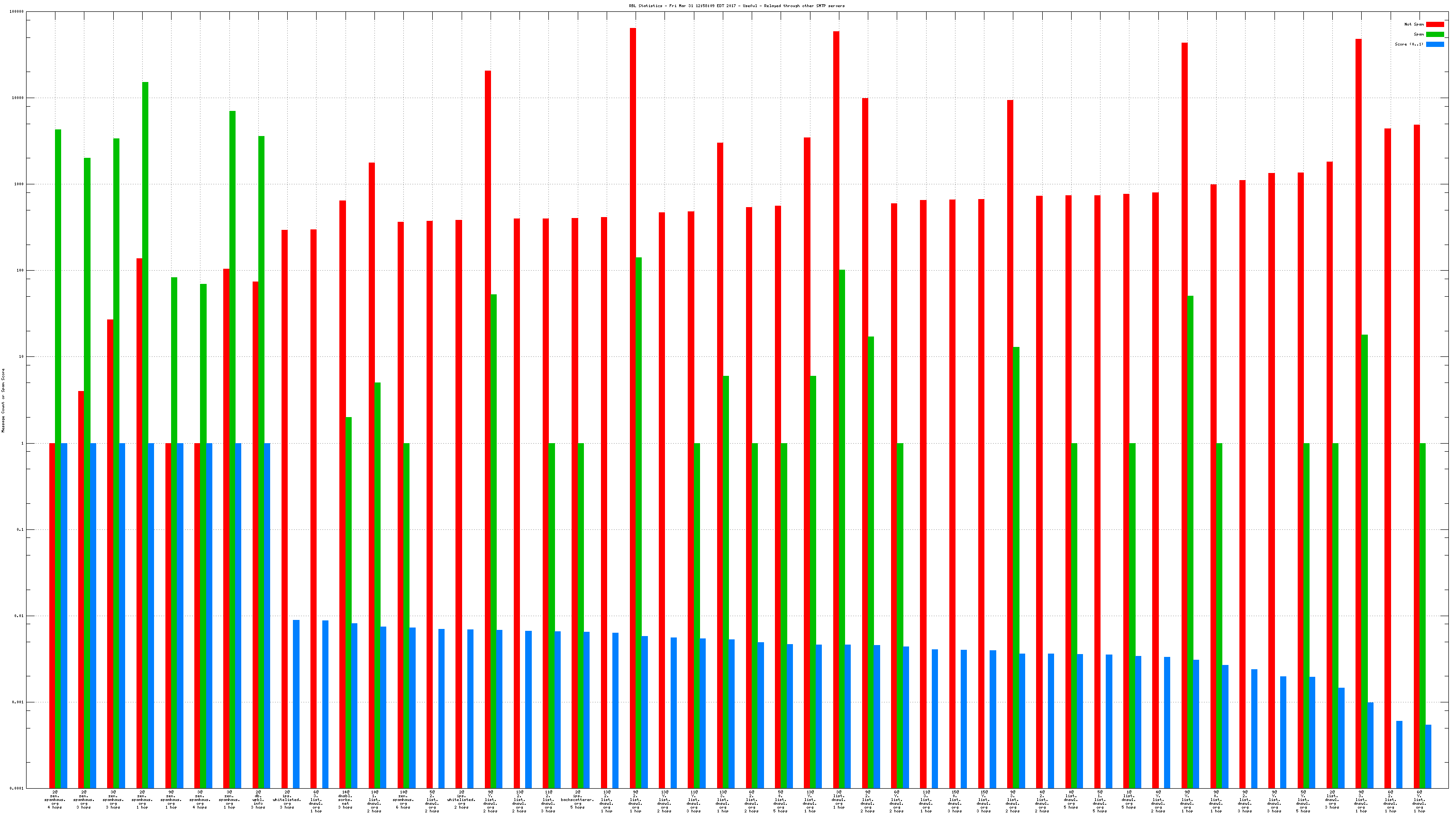Click the zen.spamhaus.org 6 hops axis label
This screenshot has width=1456, height=819.
403,799
